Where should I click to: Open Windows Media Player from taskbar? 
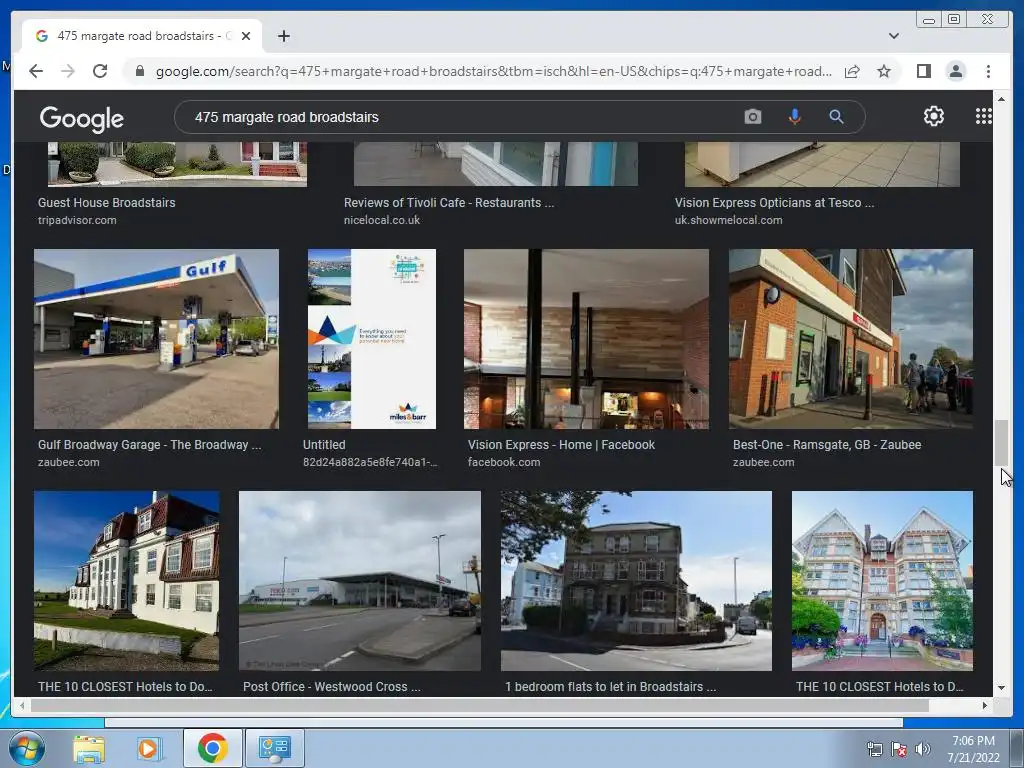(148, 748)
